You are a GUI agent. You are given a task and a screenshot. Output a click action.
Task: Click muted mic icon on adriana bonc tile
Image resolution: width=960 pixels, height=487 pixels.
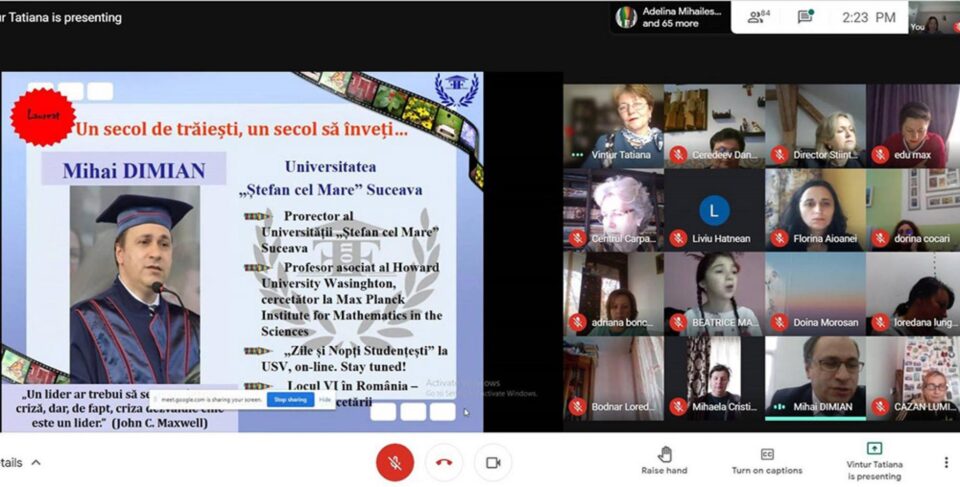pyautogui.click(x=577, y=322)
